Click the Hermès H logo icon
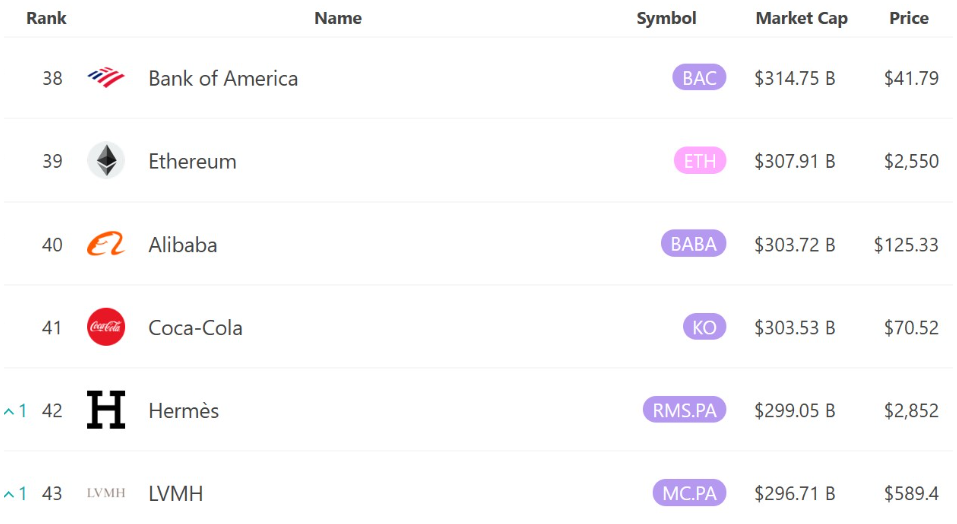The width and height of the screenshot is (957, 524). pyautogui.click(x=106, y=410)
